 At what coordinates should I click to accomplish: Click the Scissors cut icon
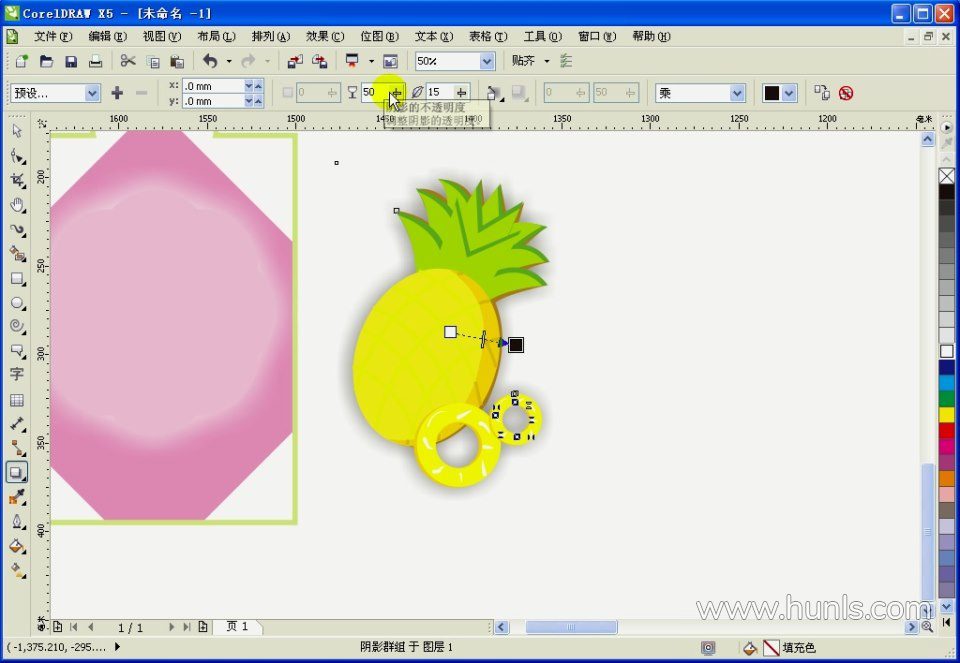(128, 62)
